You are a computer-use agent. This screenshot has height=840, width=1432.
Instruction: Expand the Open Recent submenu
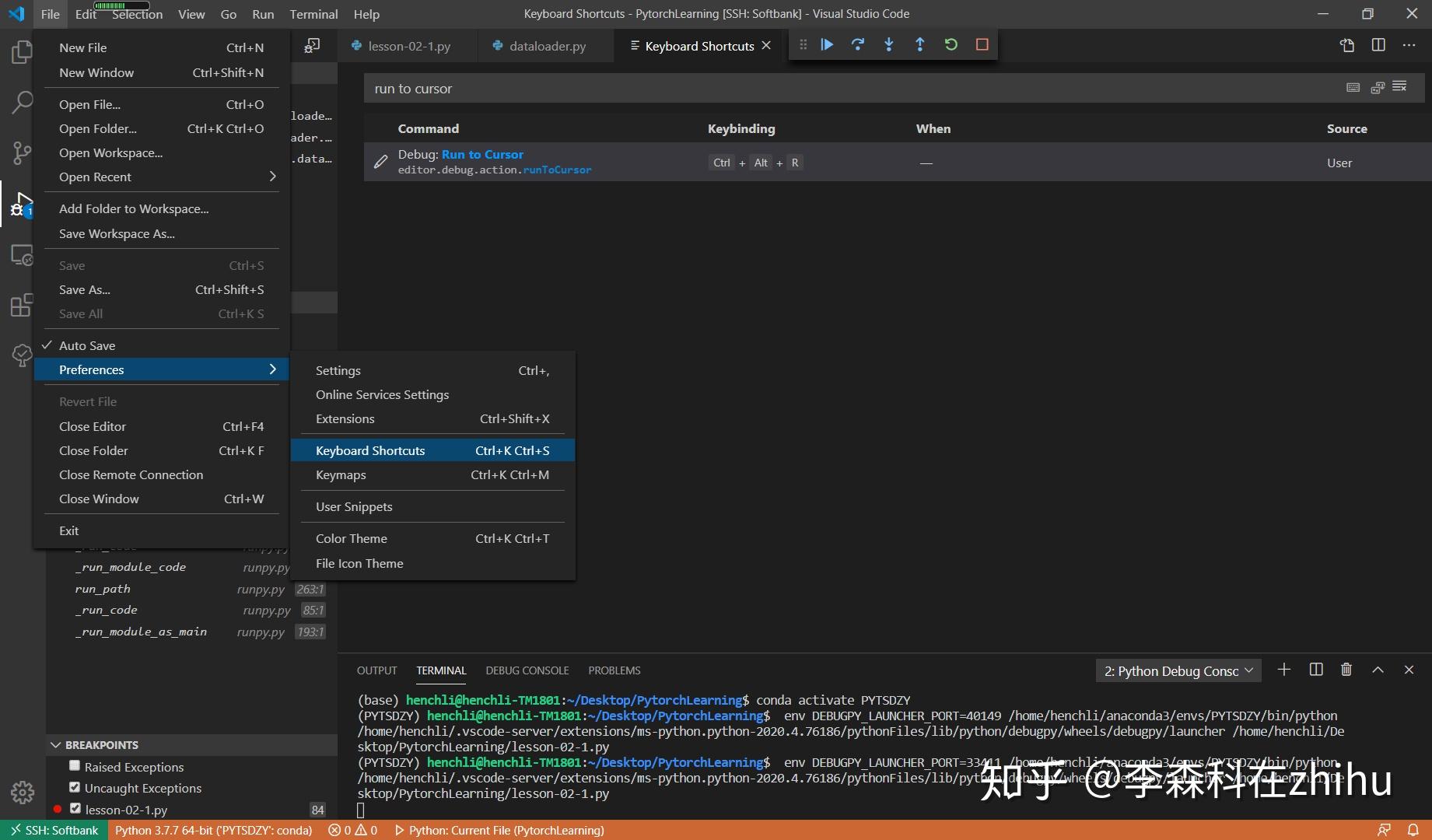tap(162, 177)
